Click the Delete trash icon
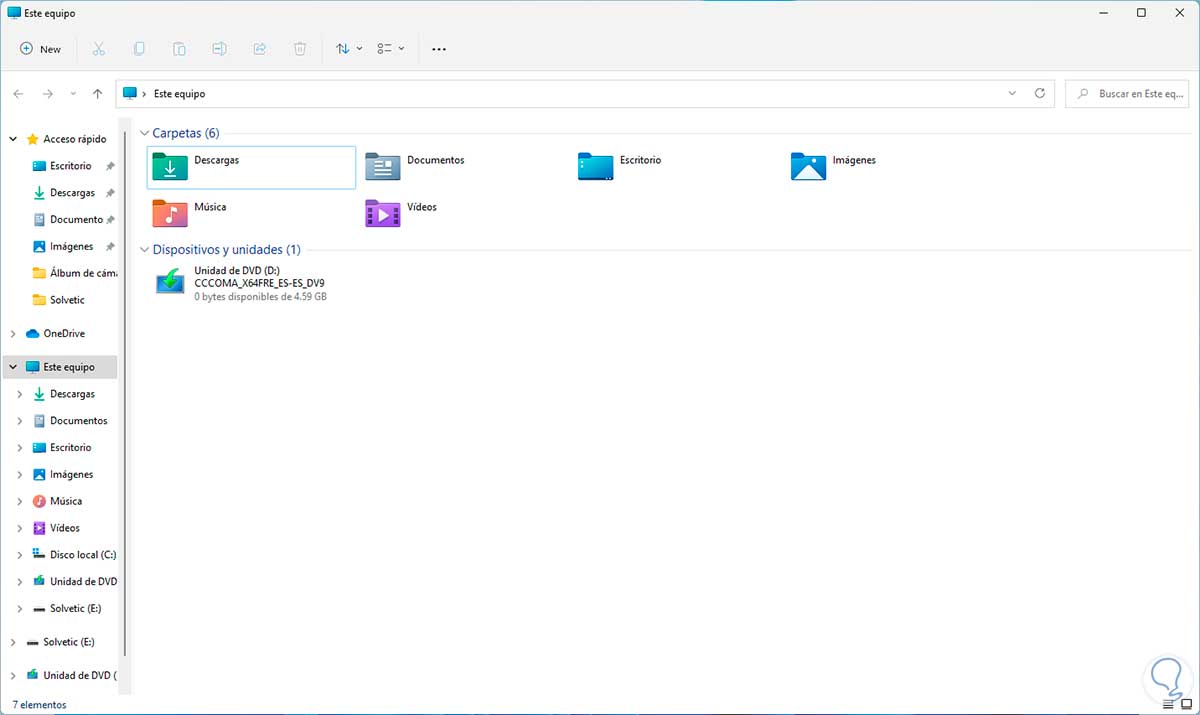This screenshot has width=1200, height=715. (x=300, y=49)
